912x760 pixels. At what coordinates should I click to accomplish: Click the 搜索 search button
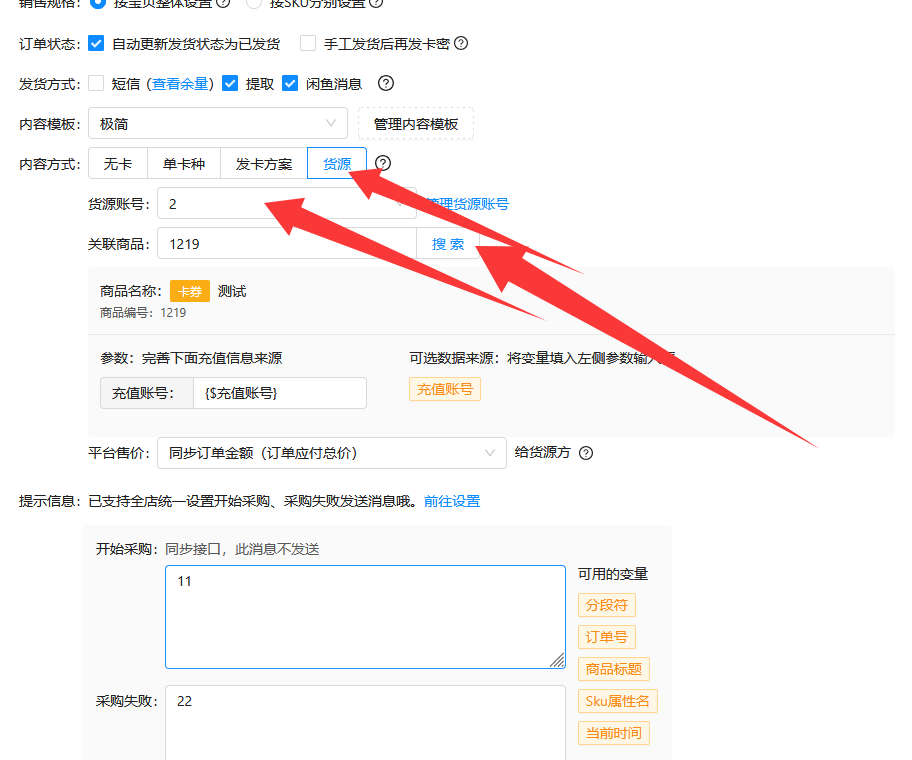[x=447, y=243]
